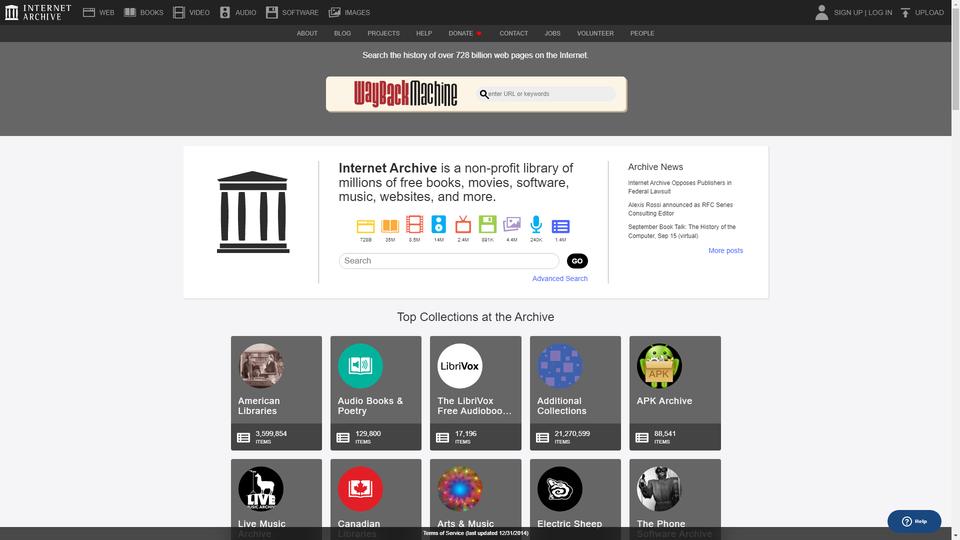Click the large Internet Archive temple logo
The width and height of the screenshot is (960, 540).
(253, 212)
